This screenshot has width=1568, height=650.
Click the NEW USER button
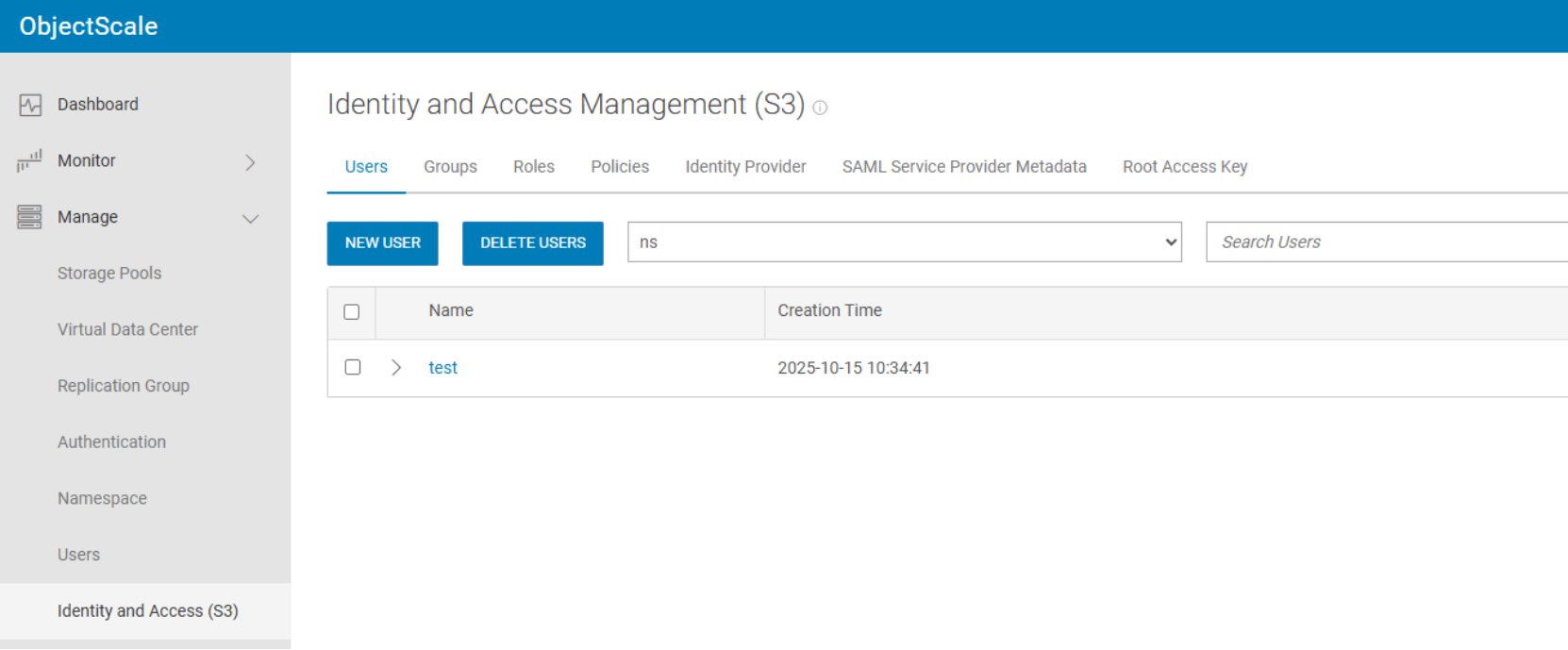pos(383,243)
